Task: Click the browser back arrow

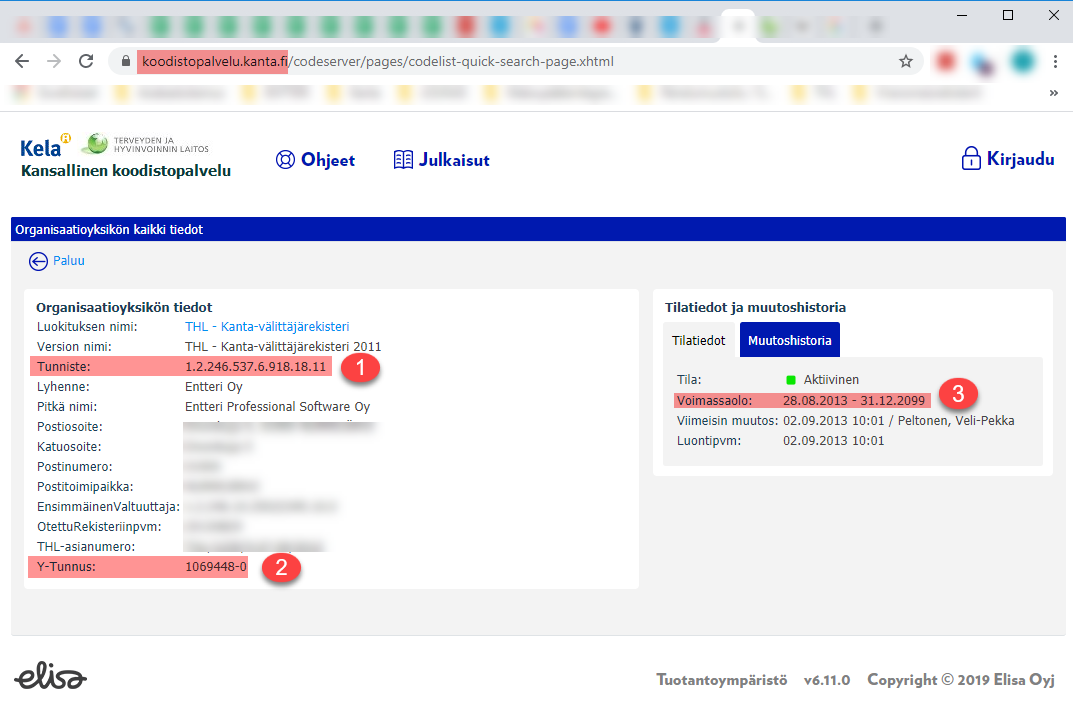Action: pyautogui.click(x=22, y=62)
